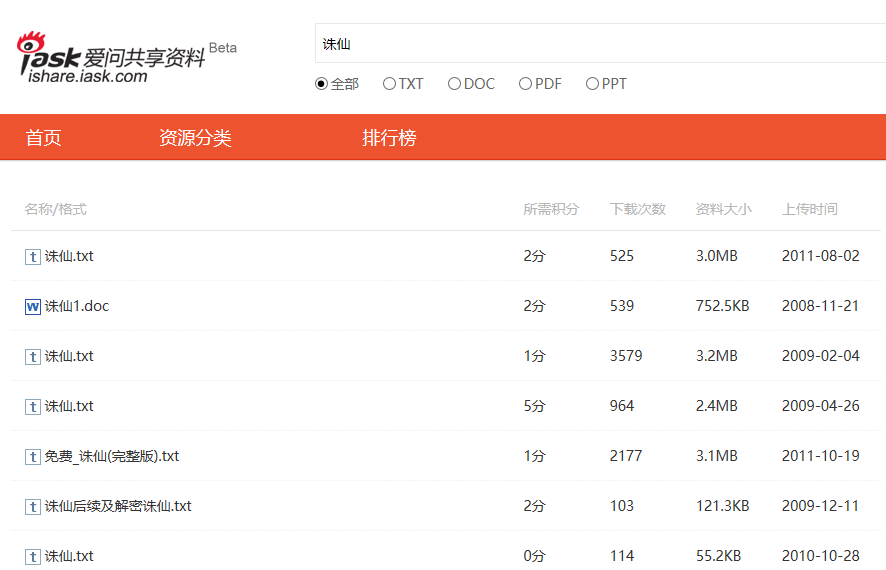Open the 诛仙1.doc file link
The image size is (886, 570).
(77, 306)
